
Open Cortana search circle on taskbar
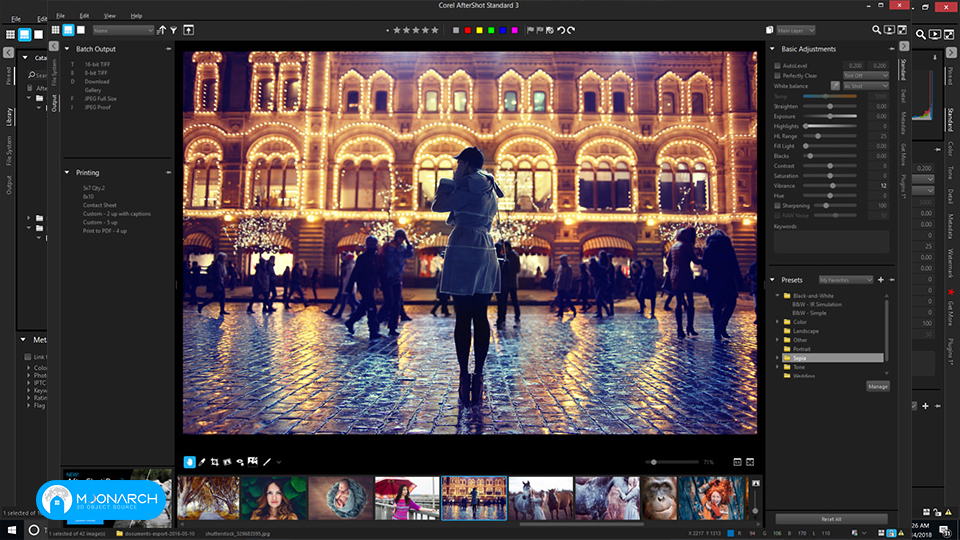click(x=34, y=530)
